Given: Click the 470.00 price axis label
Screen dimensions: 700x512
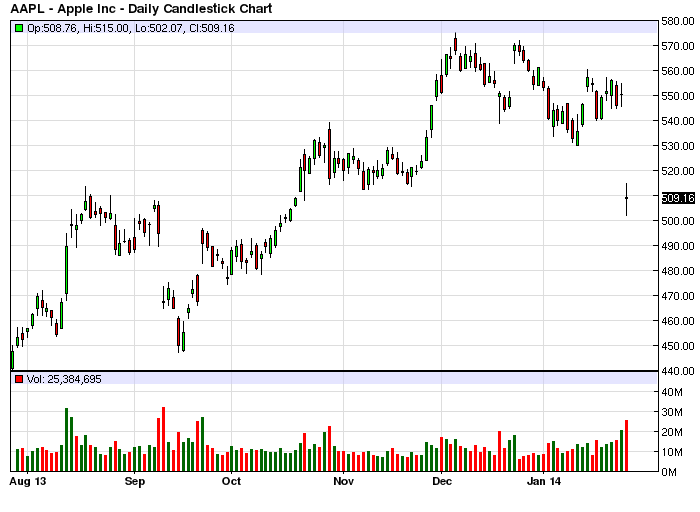Looking at the screenshot, I should (678, 296).
